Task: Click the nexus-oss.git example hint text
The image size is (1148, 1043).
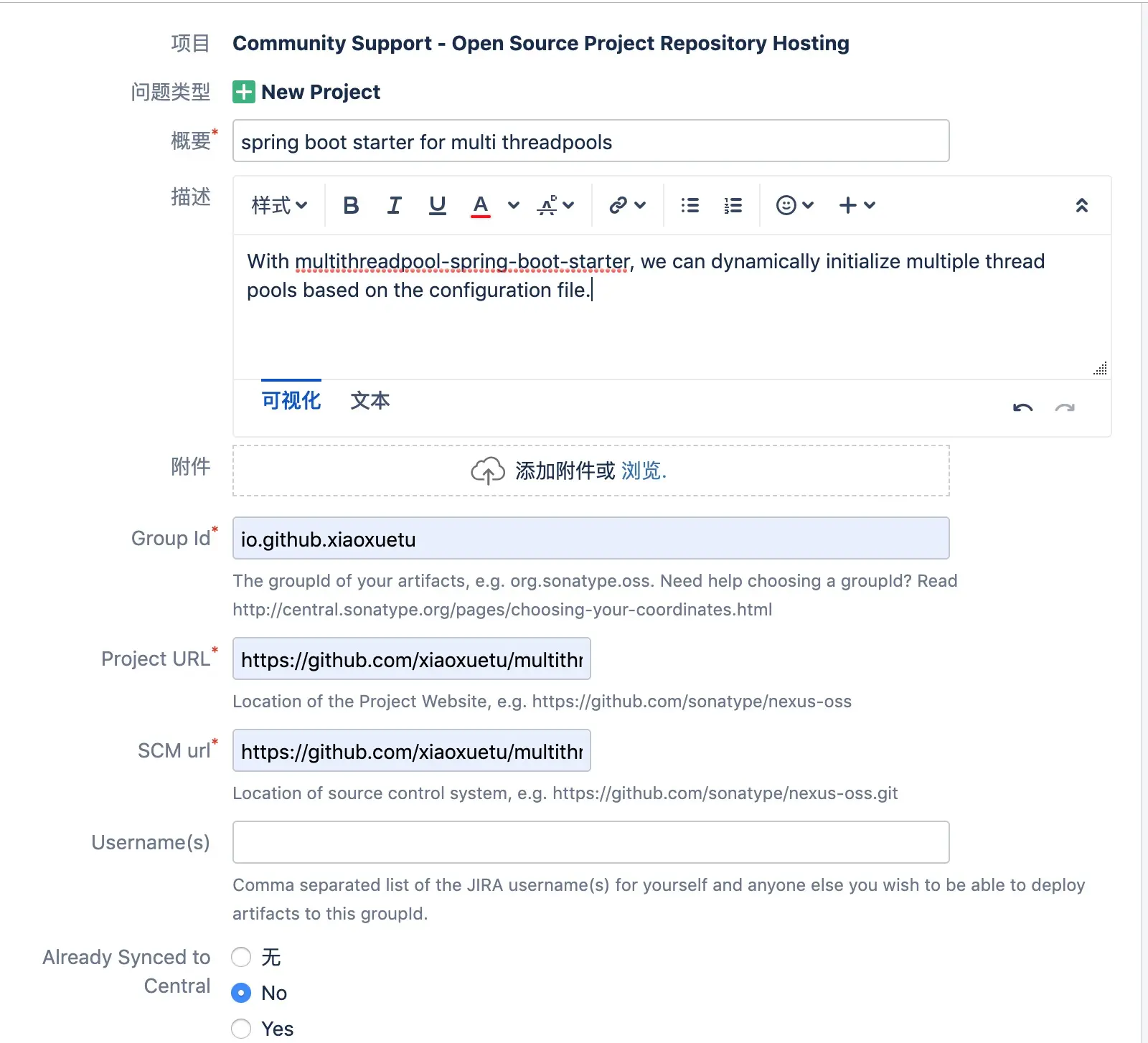Action: [725, 793]
